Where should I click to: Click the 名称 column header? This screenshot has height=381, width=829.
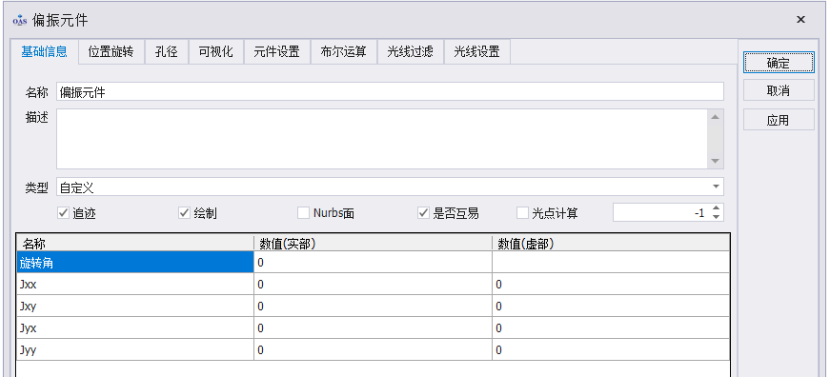coord(135,243)
